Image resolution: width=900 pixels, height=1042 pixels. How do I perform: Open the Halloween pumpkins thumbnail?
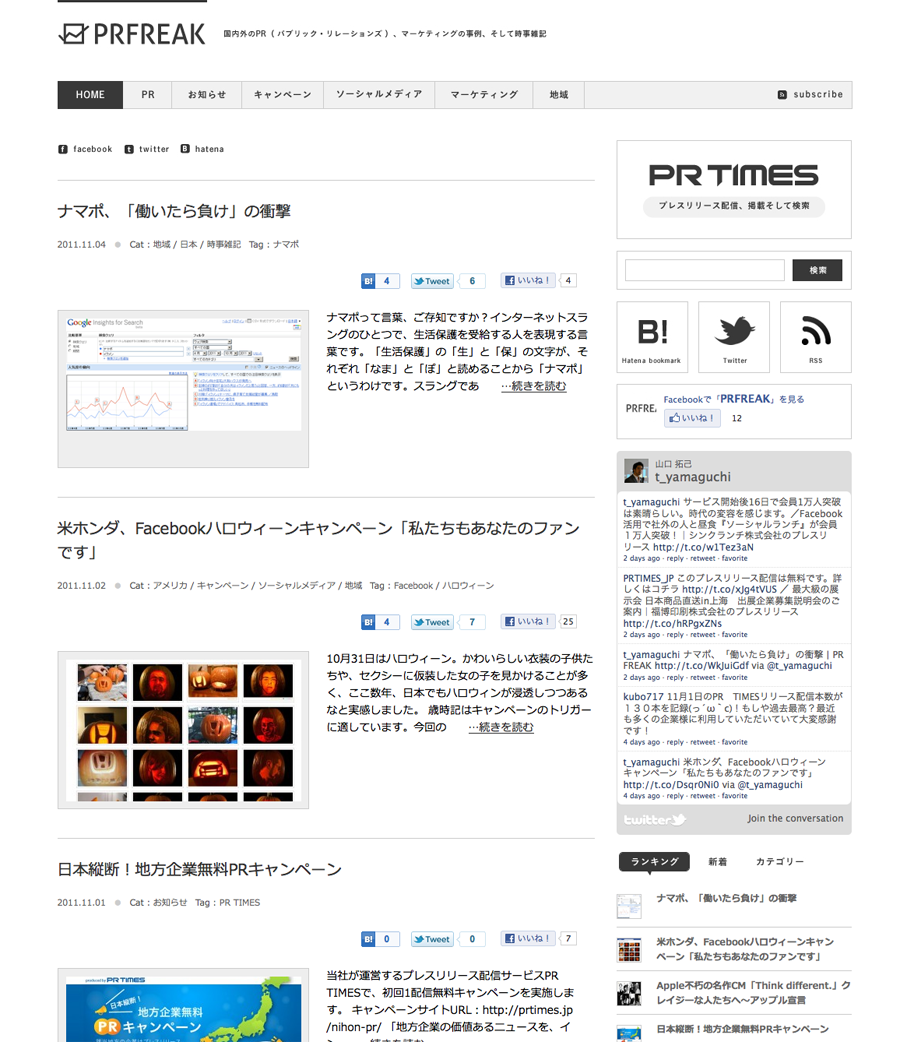[183, 730]
